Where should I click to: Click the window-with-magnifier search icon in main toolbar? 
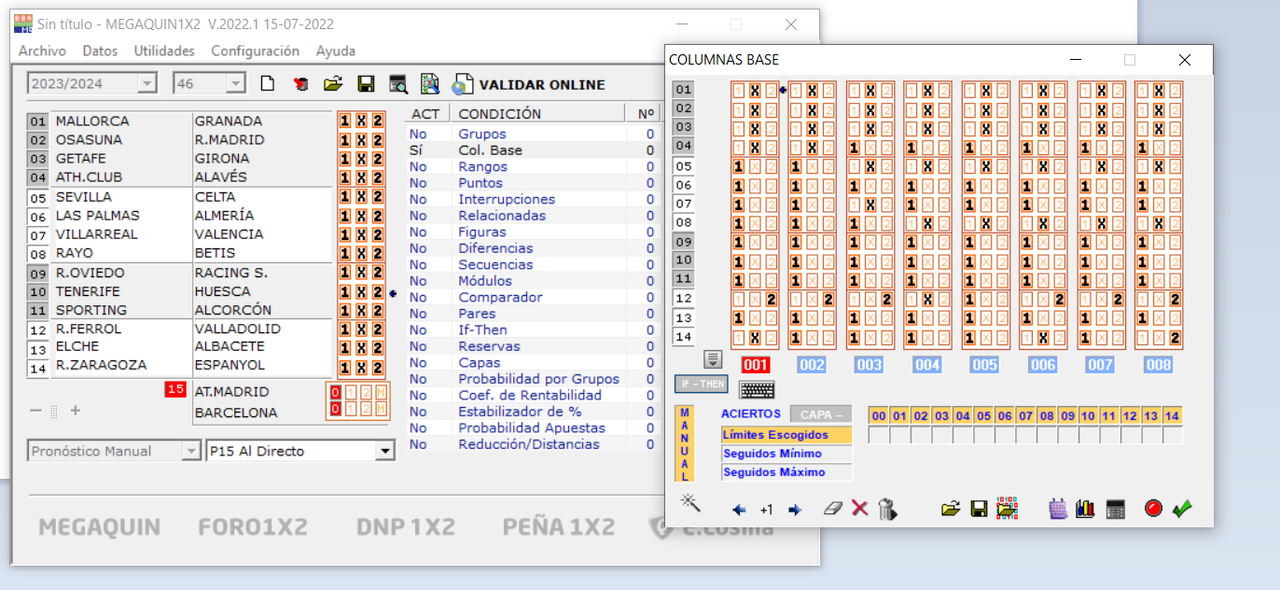coord(398,84)
